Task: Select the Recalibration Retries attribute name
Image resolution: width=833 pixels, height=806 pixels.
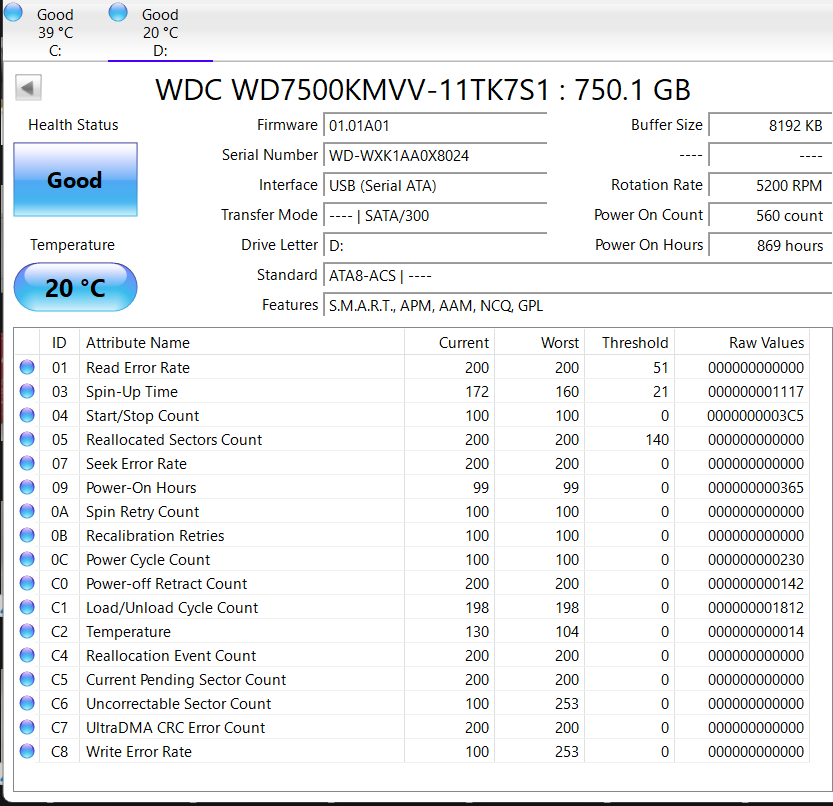Action: (155, 536)
